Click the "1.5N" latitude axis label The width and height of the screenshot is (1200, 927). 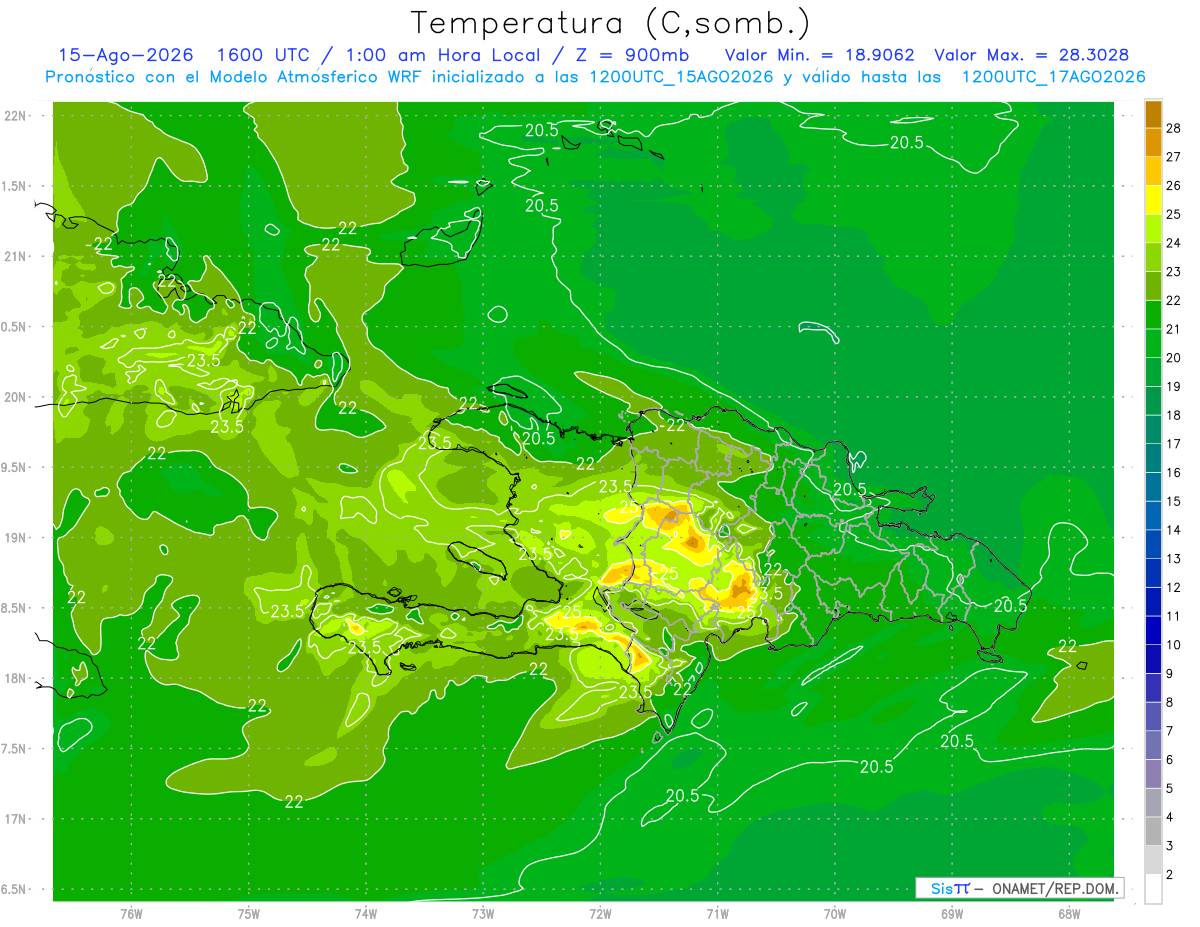coord(15,186)
